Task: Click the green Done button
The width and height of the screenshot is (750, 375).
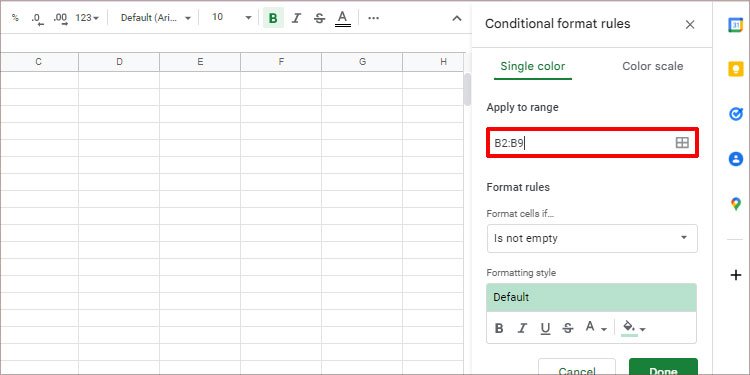Action: (x=663, y=367)
